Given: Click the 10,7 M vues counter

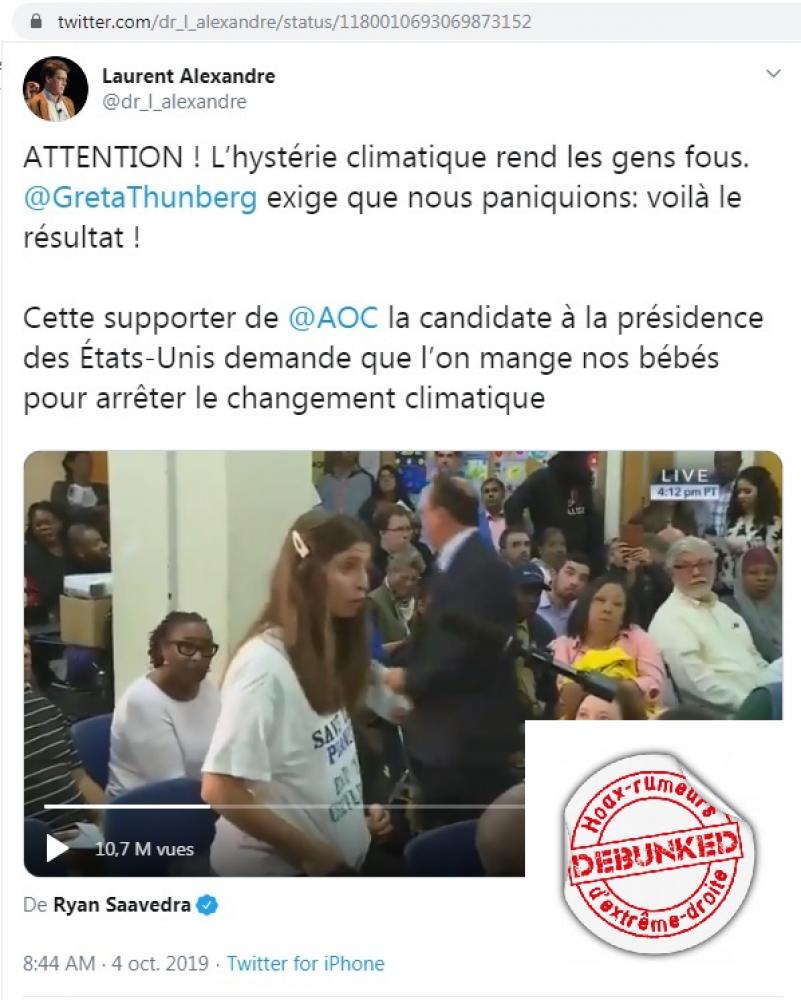Looking at the screenshot, I should [144, 849].
